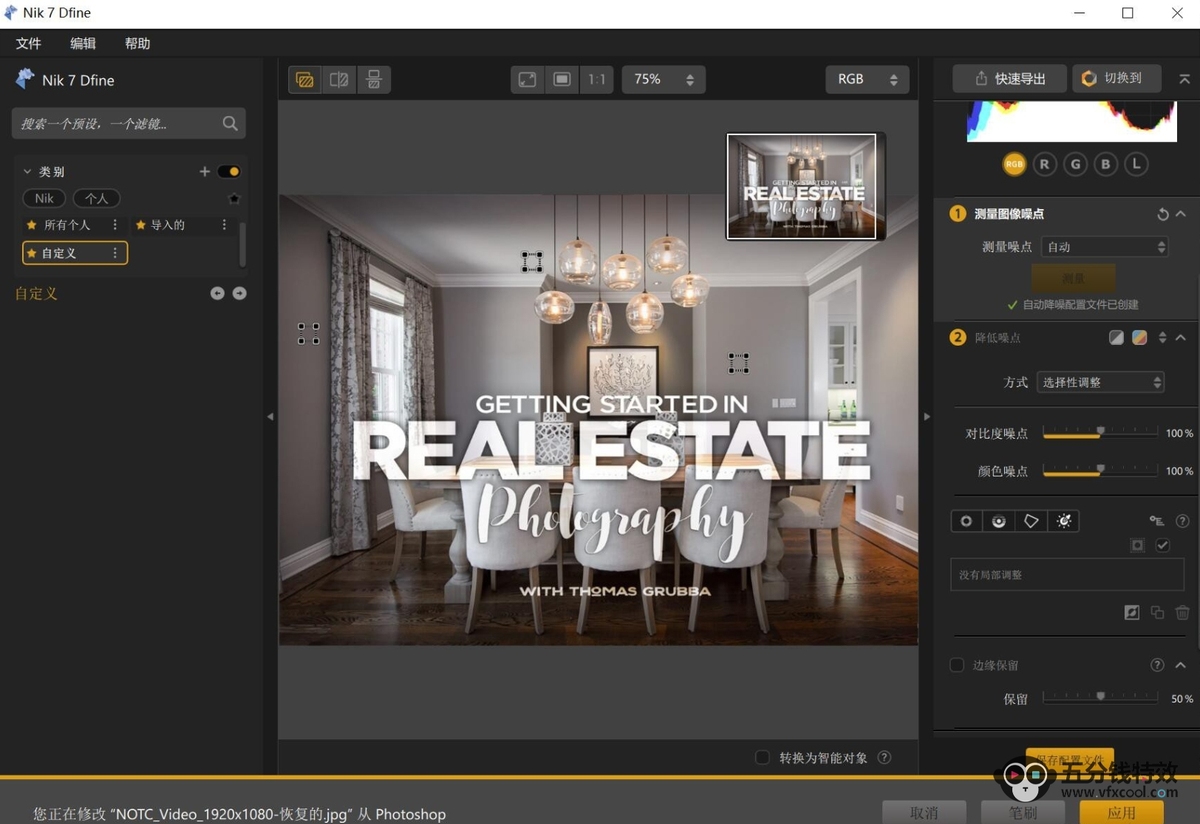This screenshot has width=1200, height=824.
Task: Adjust the 颜色噪点 slider
Action: 1100,470
